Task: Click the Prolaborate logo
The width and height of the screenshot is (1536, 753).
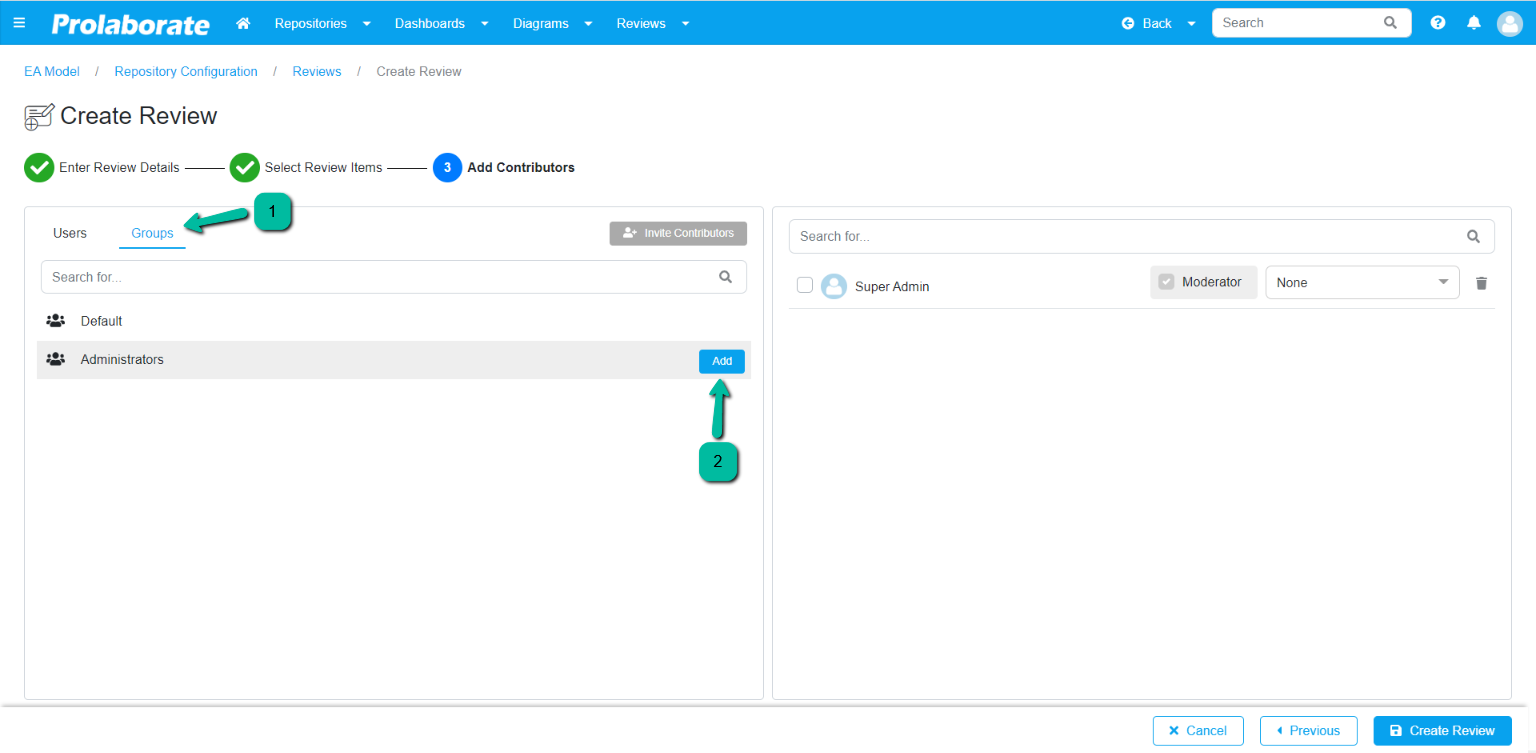Action: [130, 24]
